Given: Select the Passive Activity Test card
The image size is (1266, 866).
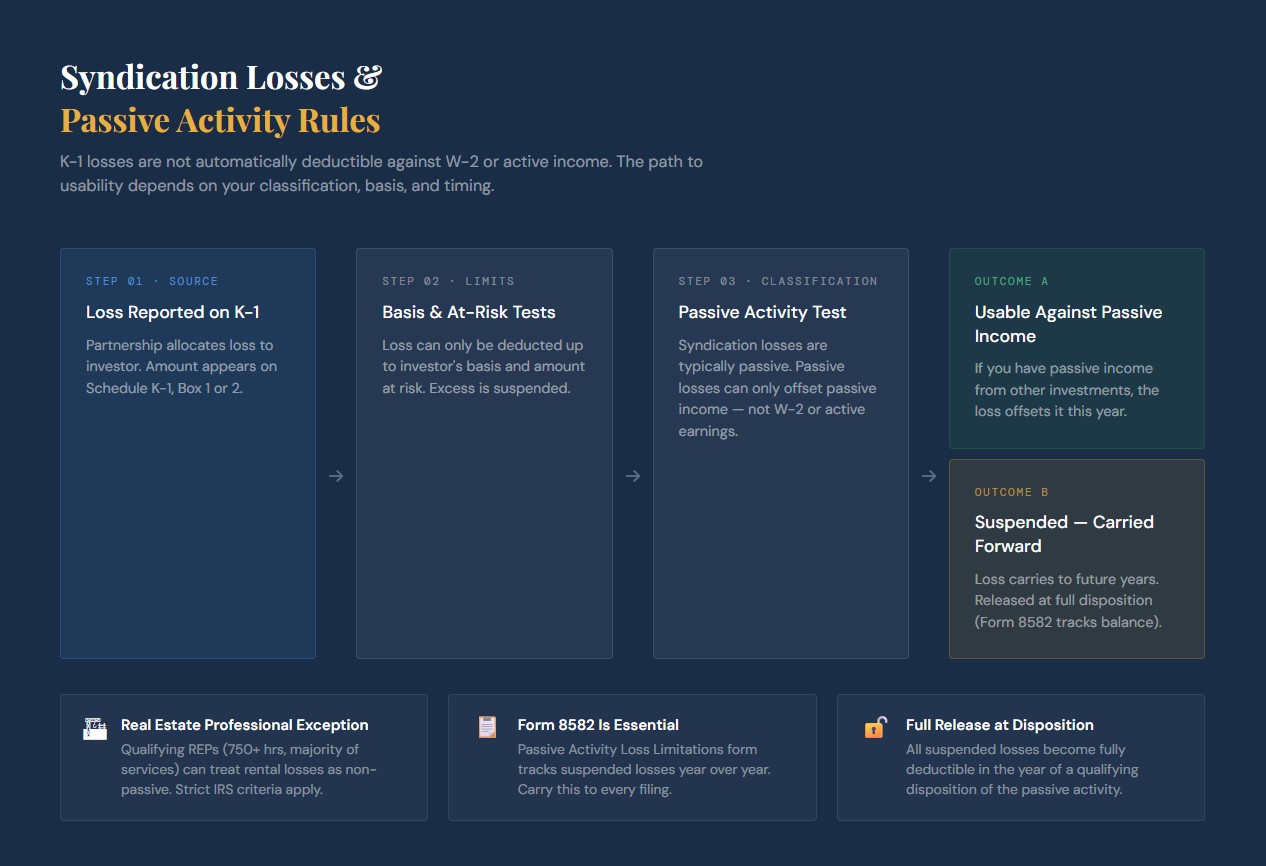Looking at the screenshot, I should (x=780, y=453).
